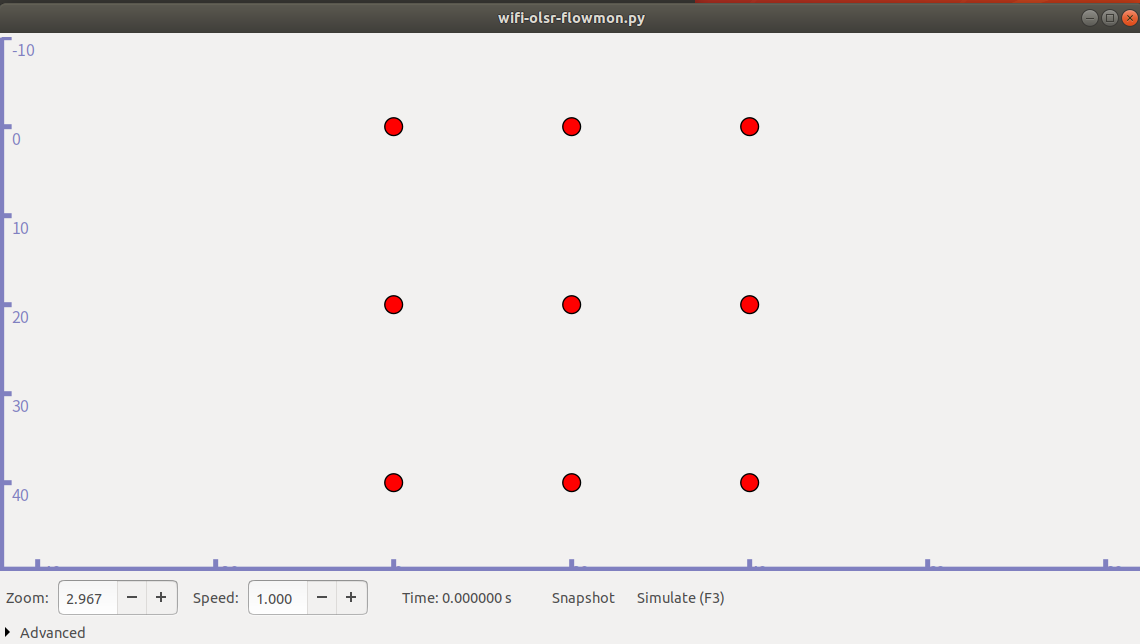
Task: Minimize the wifi-olsr-flowmon.py window
Action: 1089,17
